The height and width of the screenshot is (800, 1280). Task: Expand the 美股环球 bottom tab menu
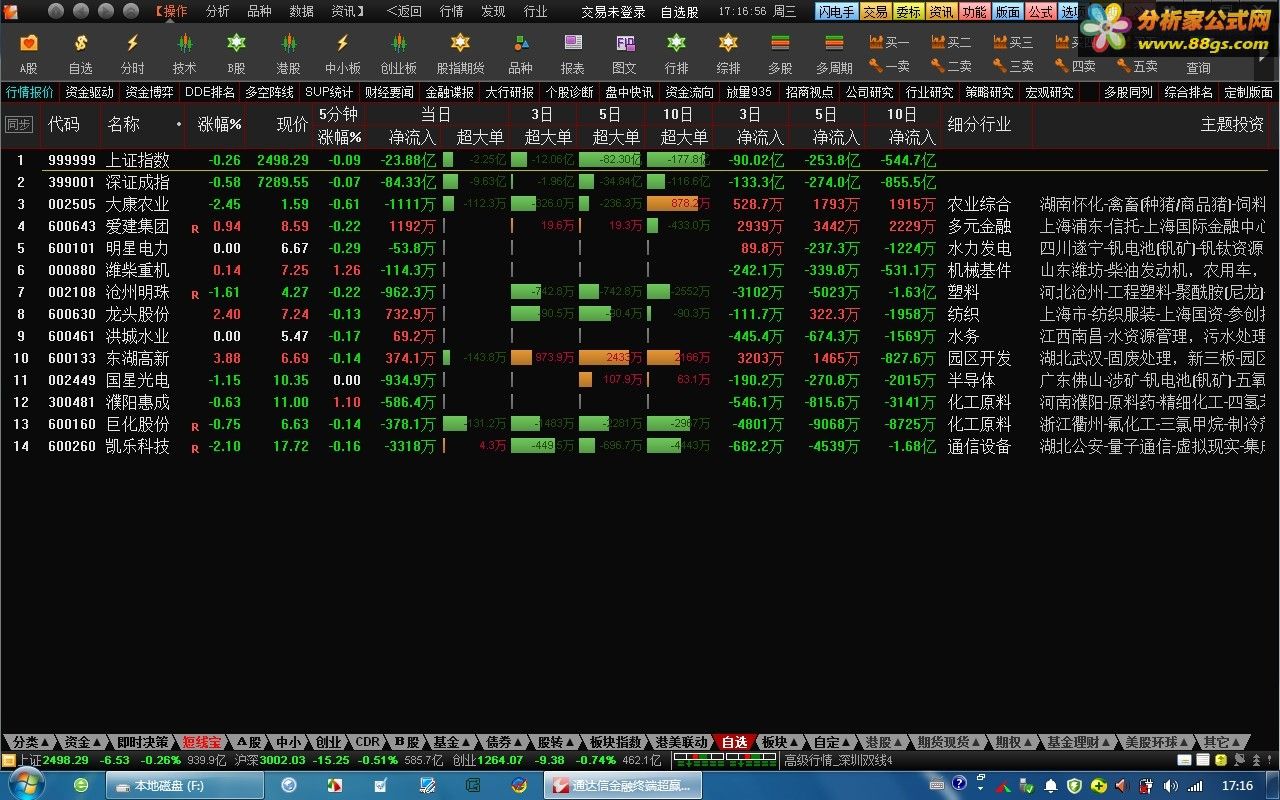[x=1157, y=742]
